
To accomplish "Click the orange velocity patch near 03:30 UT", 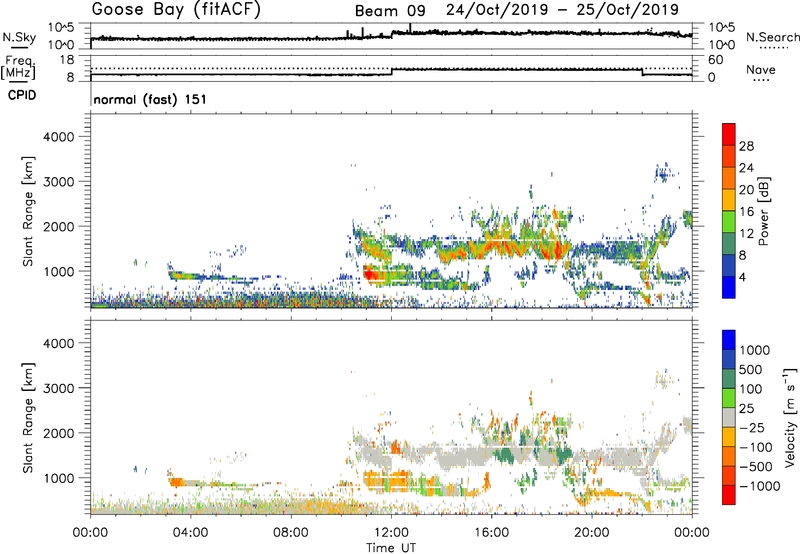I will pos(177,482).
